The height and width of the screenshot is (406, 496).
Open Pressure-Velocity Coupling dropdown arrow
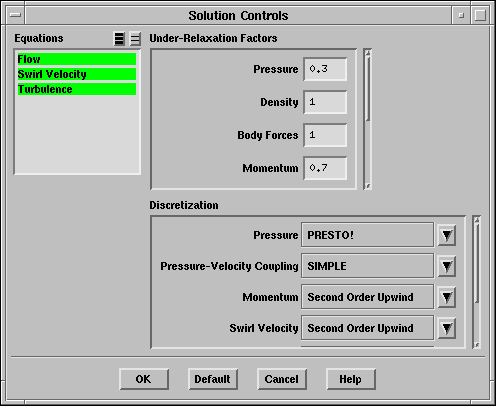coord(447,266)
